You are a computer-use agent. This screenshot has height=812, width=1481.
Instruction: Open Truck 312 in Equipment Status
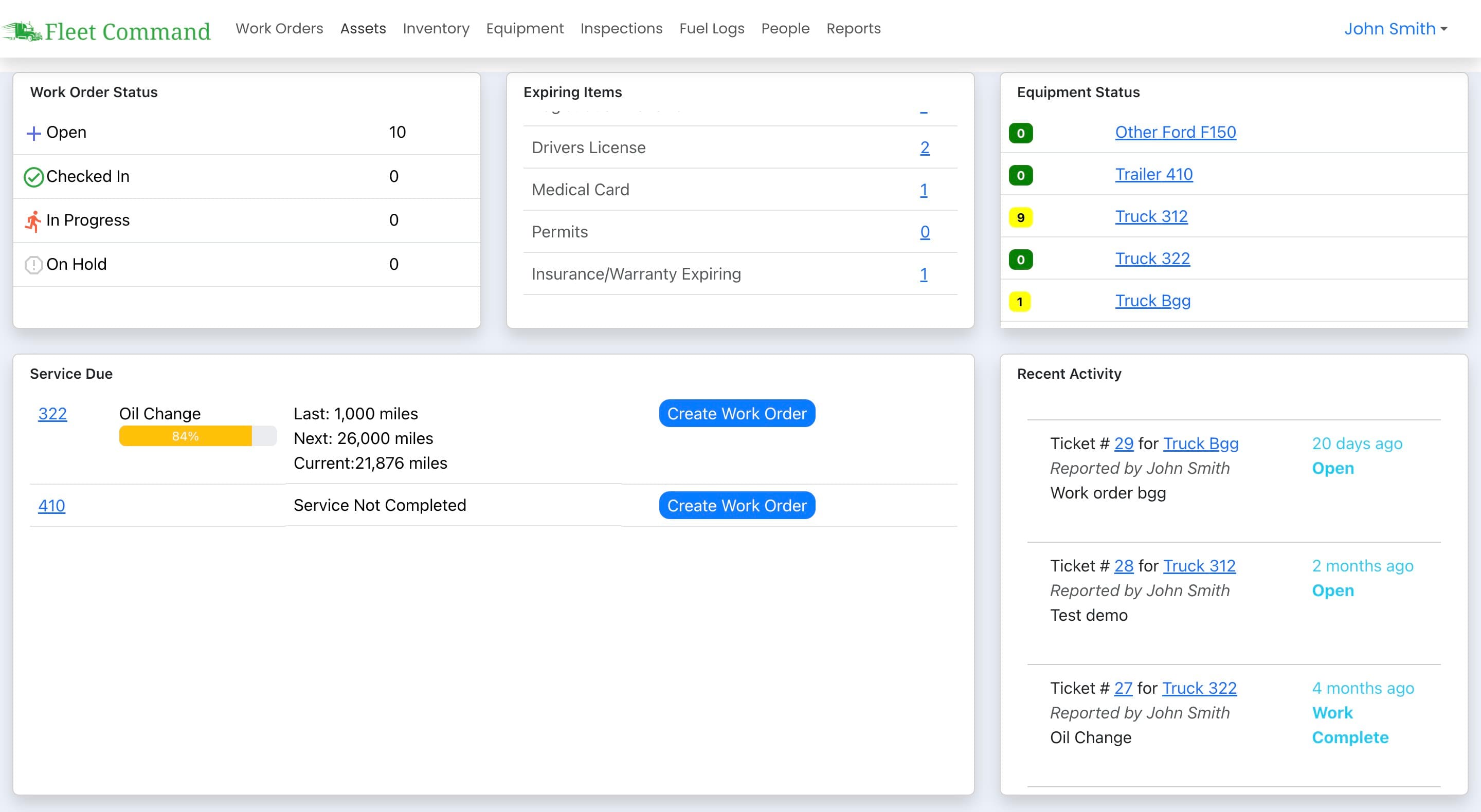pyautogui.click(x=1151, y=217)
